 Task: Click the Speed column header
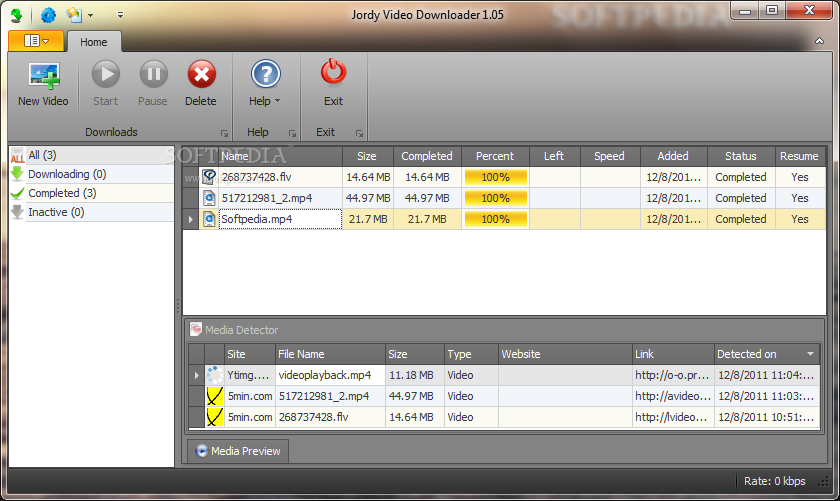click(x=610, y=156)
